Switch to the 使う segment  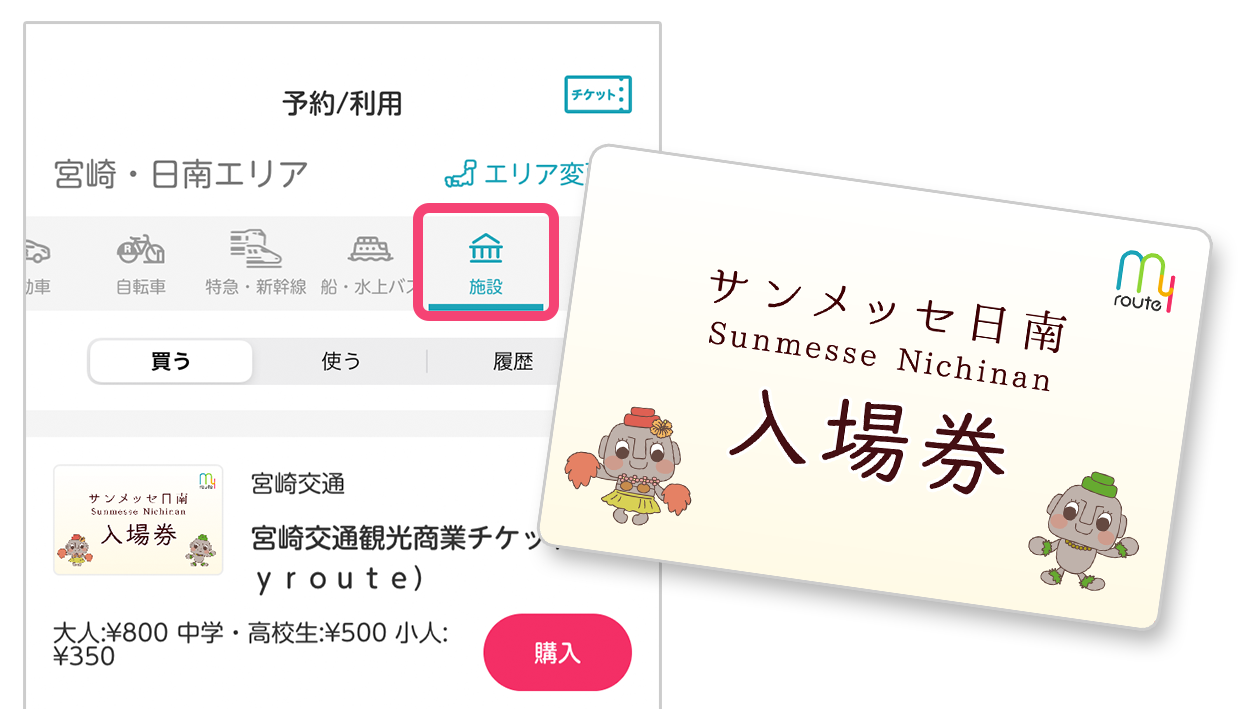pos(341,361)
